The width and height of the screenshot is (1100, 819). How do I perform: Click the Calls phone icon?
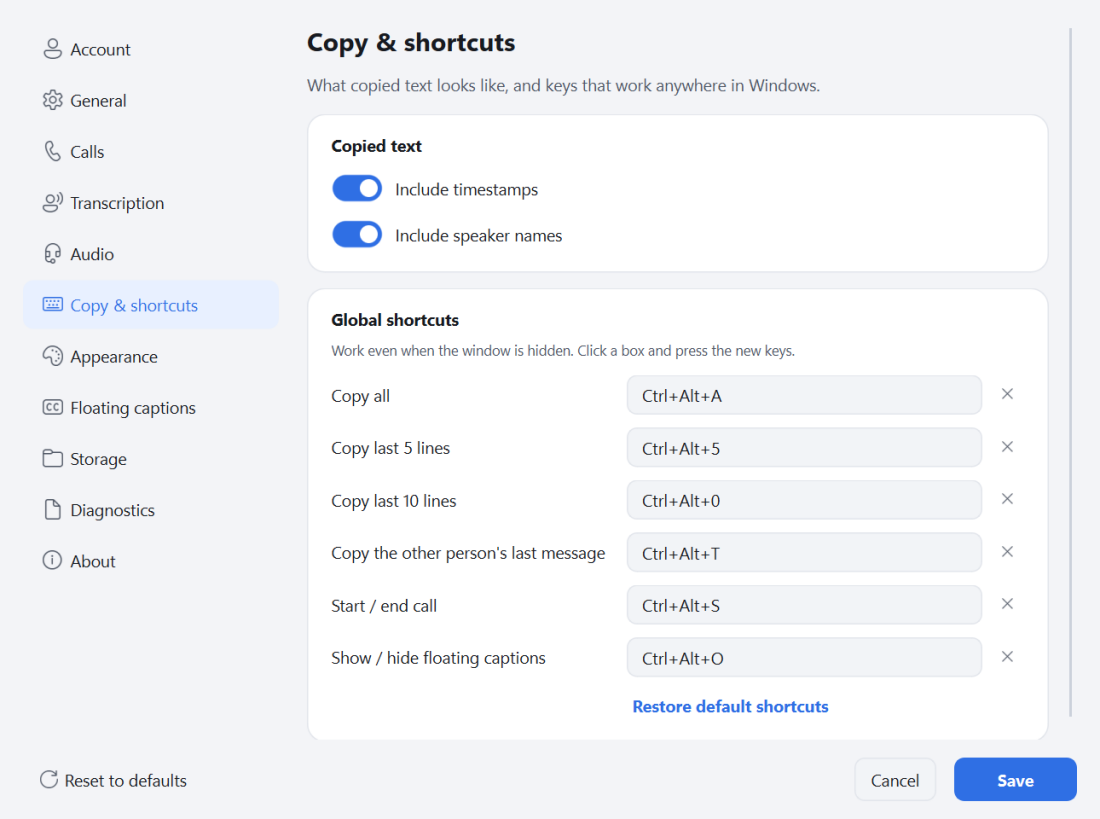pyautogui.click(x=53, y=152)
